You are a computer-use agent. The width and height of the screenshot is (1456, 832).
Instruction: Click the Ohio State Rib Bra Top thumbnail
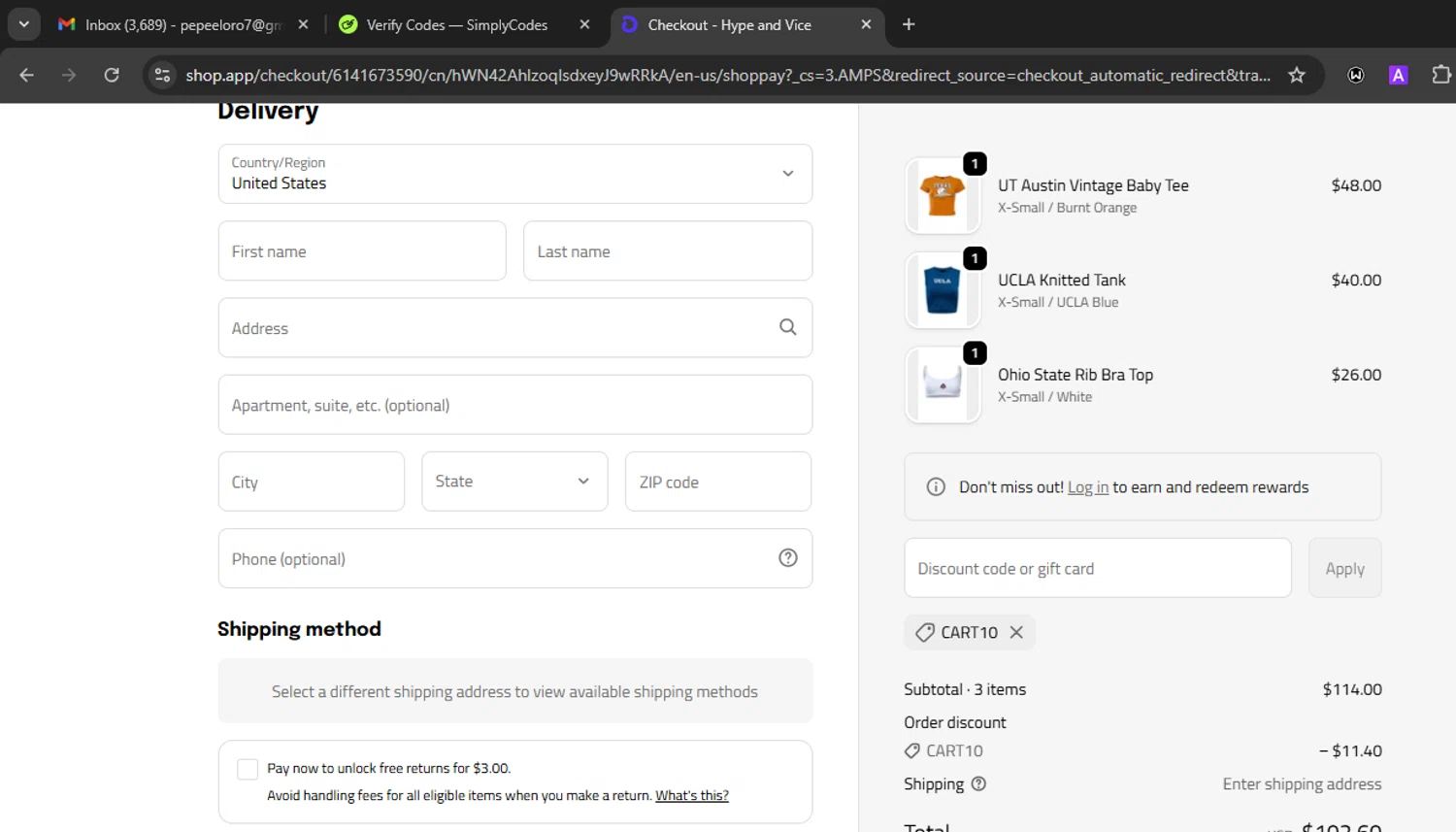pos(943,384)
